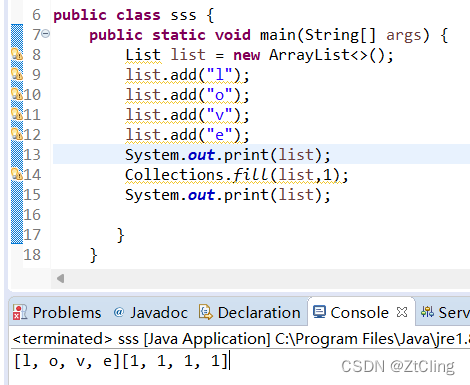Click line number 13 in gutter
Screen dimensions: 470x385
point(32,155)
